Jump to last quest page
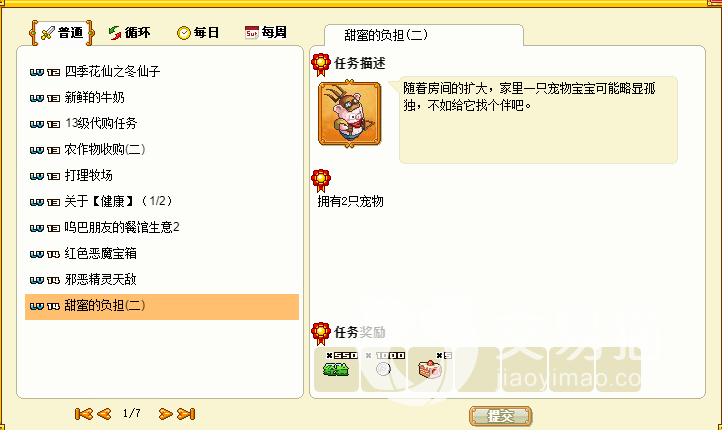This screenshot has height=430, width=722. (186, 414)
